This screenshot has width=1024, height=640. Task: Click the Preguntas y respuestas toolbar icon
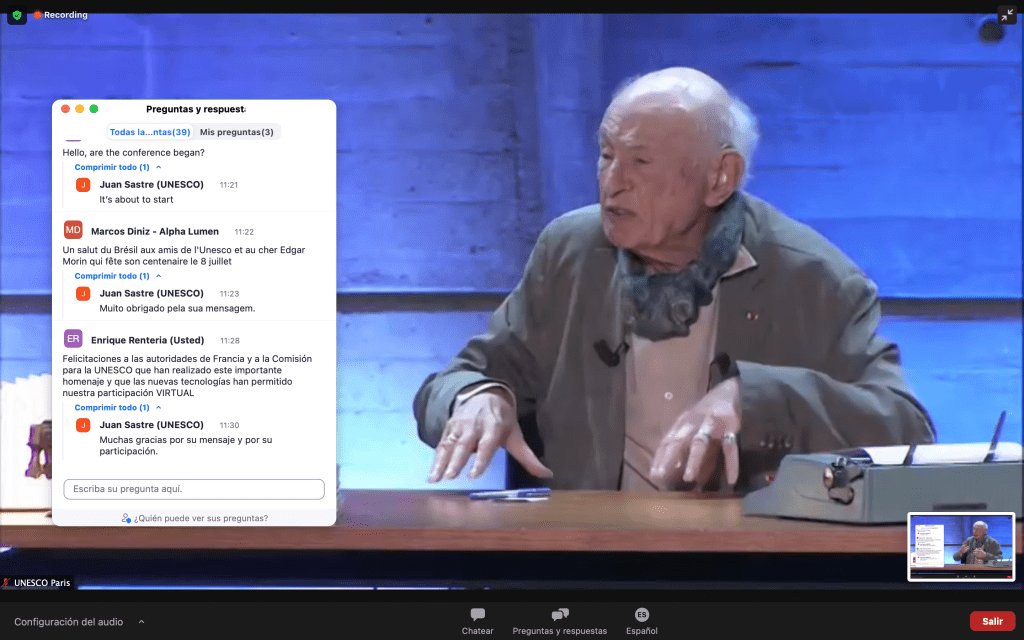click(x=559, y=615)
